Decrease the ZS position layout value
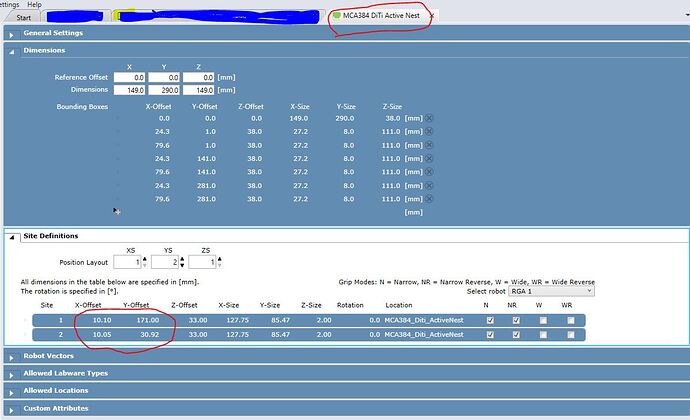Screen dimensions: 690x420 220,265
